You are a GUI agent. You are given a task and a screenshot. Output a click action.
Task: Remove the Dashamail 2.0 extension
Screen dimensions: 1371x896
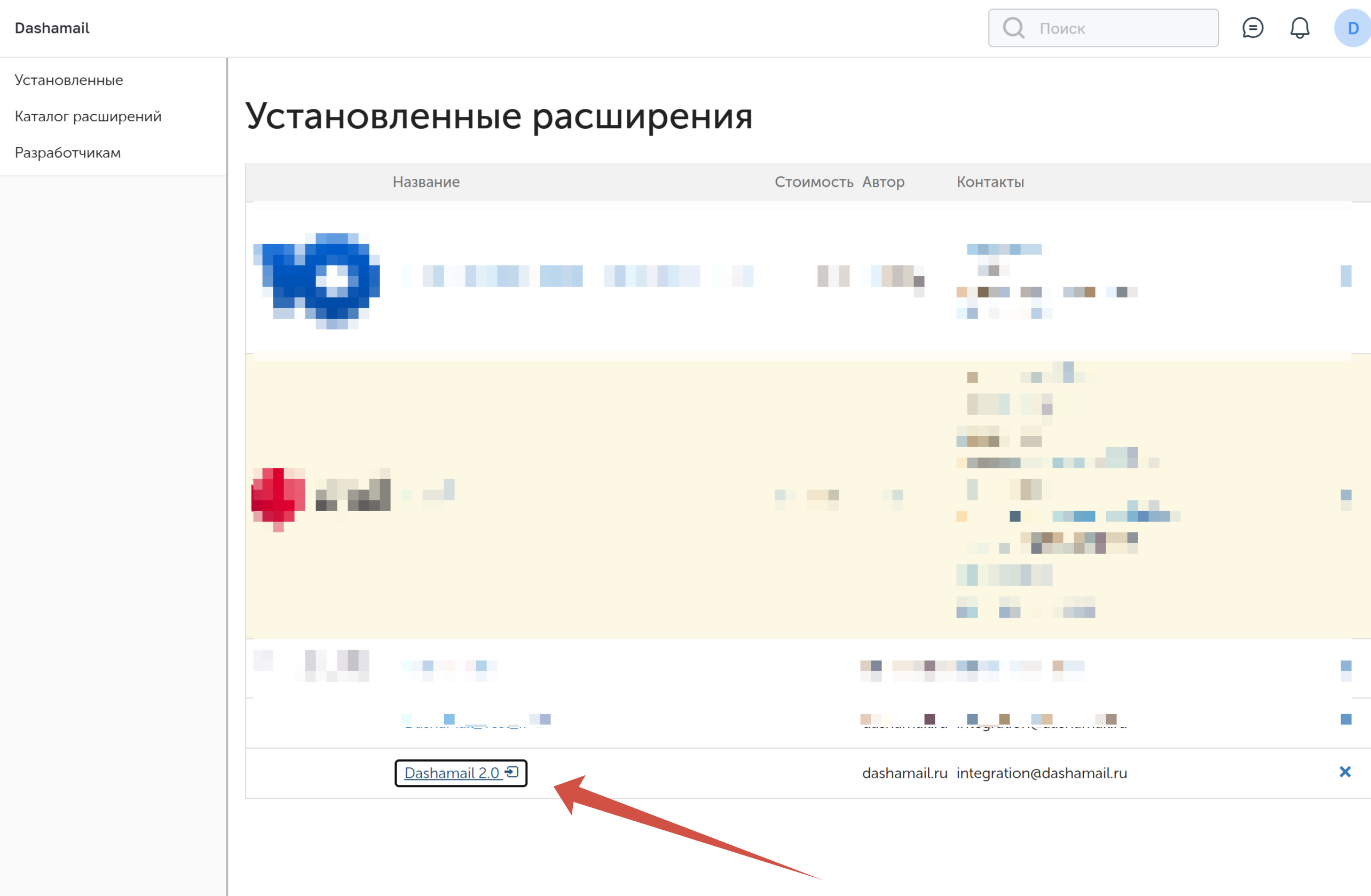[1345, 772]
